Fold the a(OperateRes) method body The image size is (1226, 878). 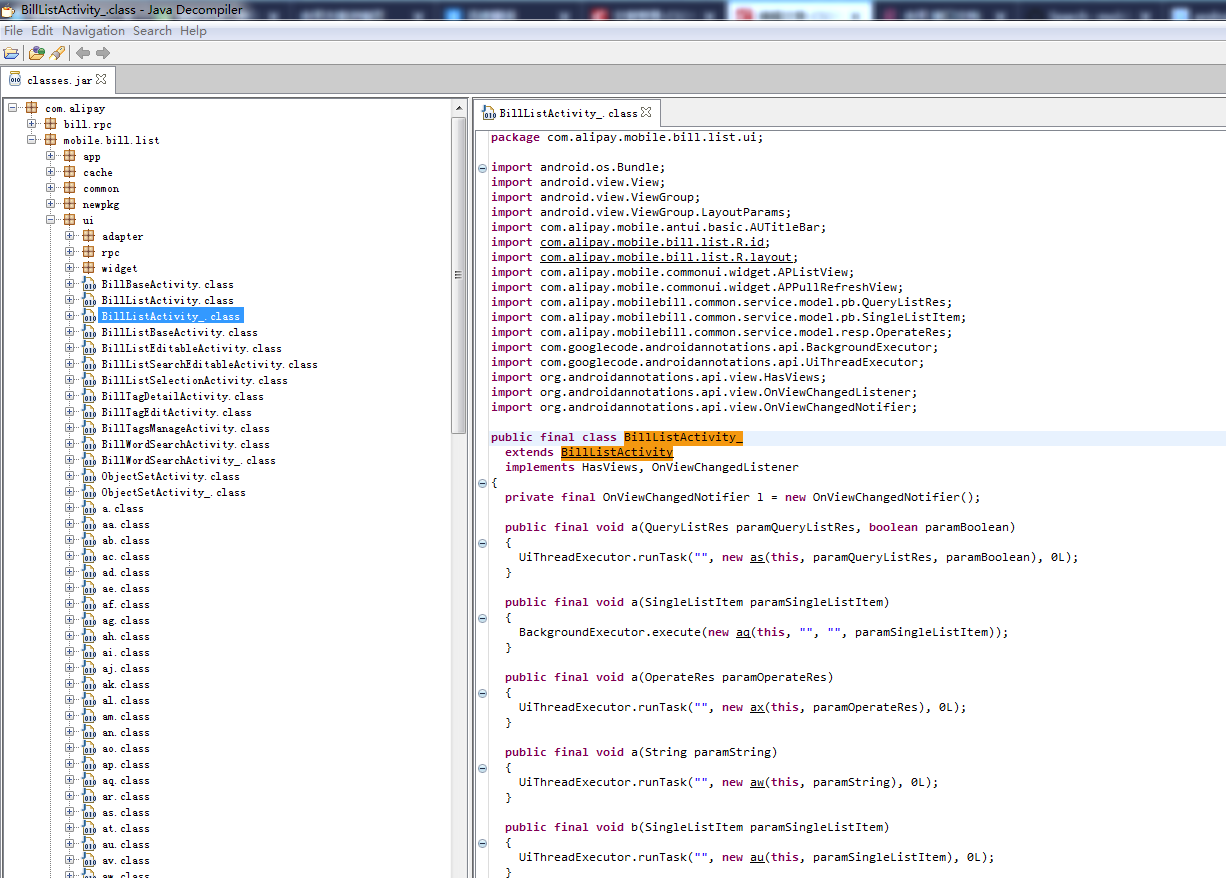[483, 692]
